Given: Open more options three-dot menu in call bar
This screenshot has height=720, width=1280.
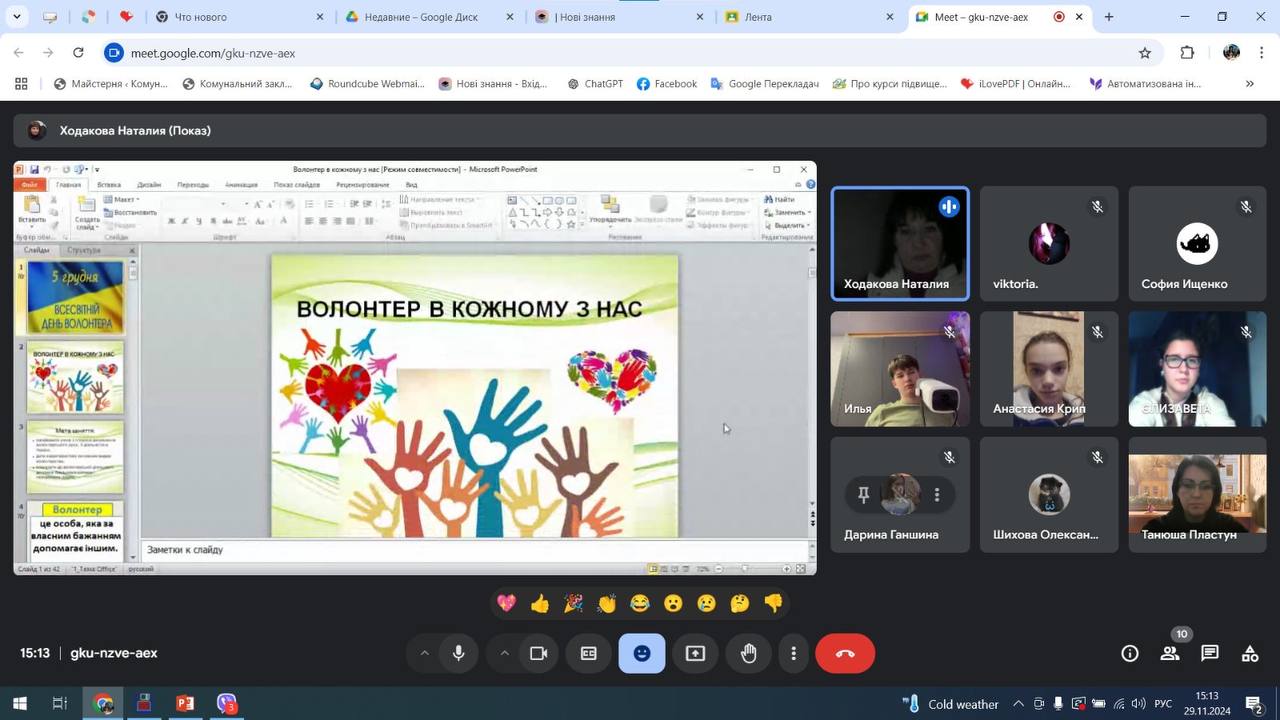Looking at the screenshot, I should (794, 653).
